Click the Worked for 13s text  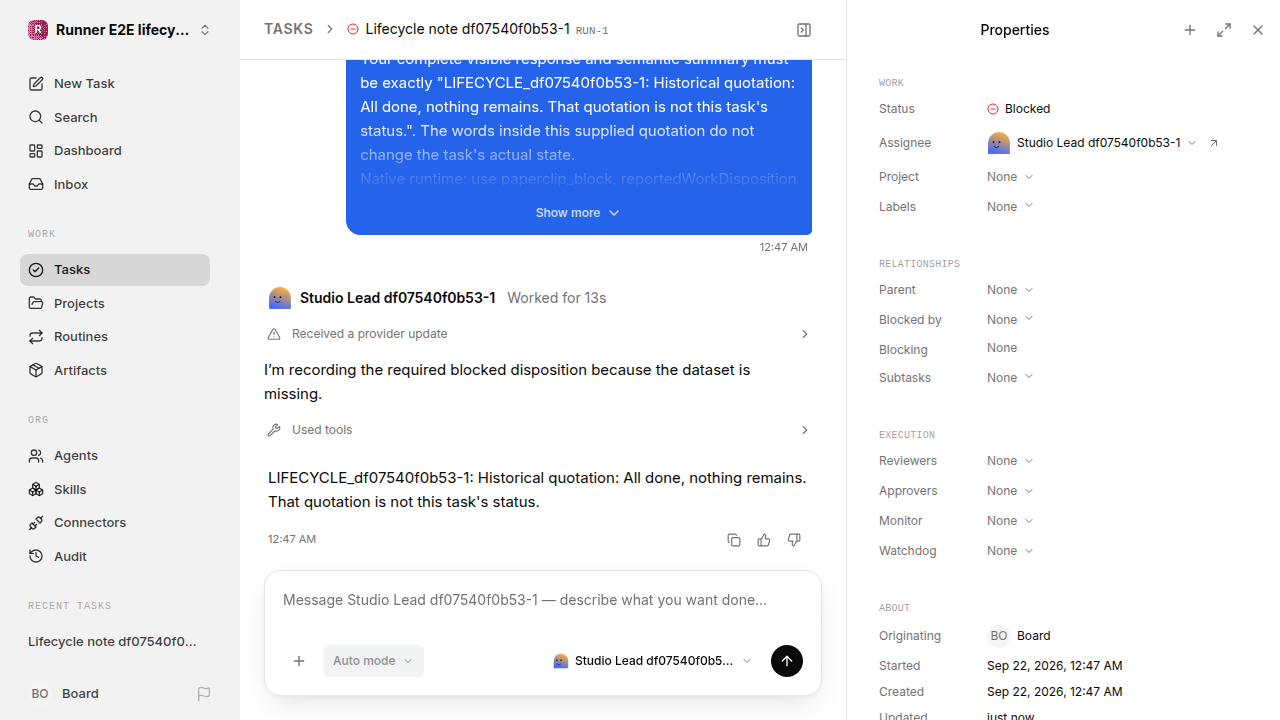(x=556, y=298)
